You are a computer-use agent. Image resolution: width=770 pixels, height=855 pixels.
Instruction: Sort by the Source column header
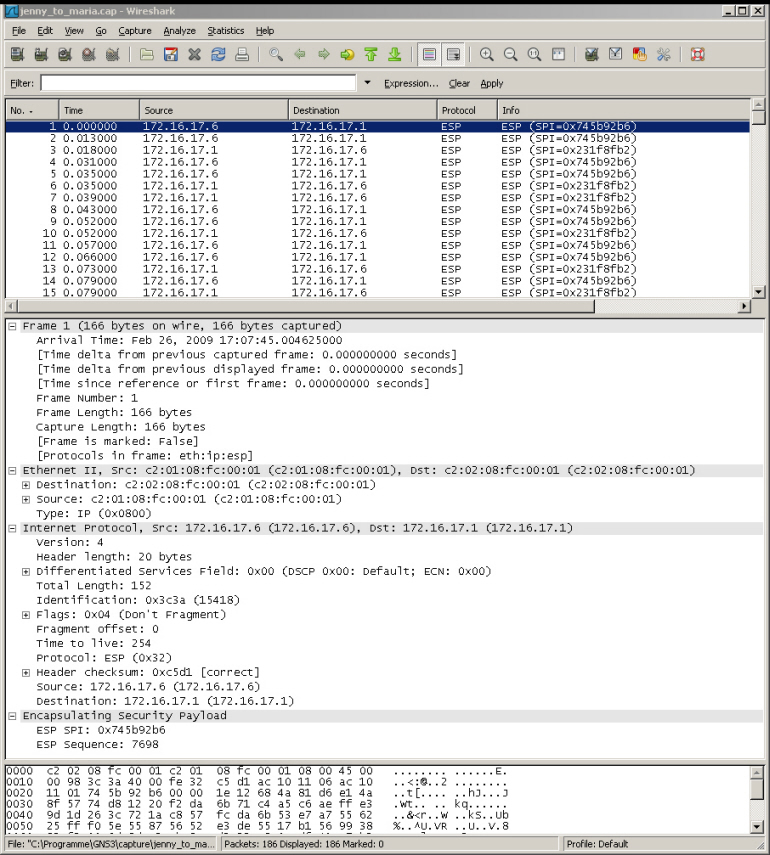tap(213, 110)
